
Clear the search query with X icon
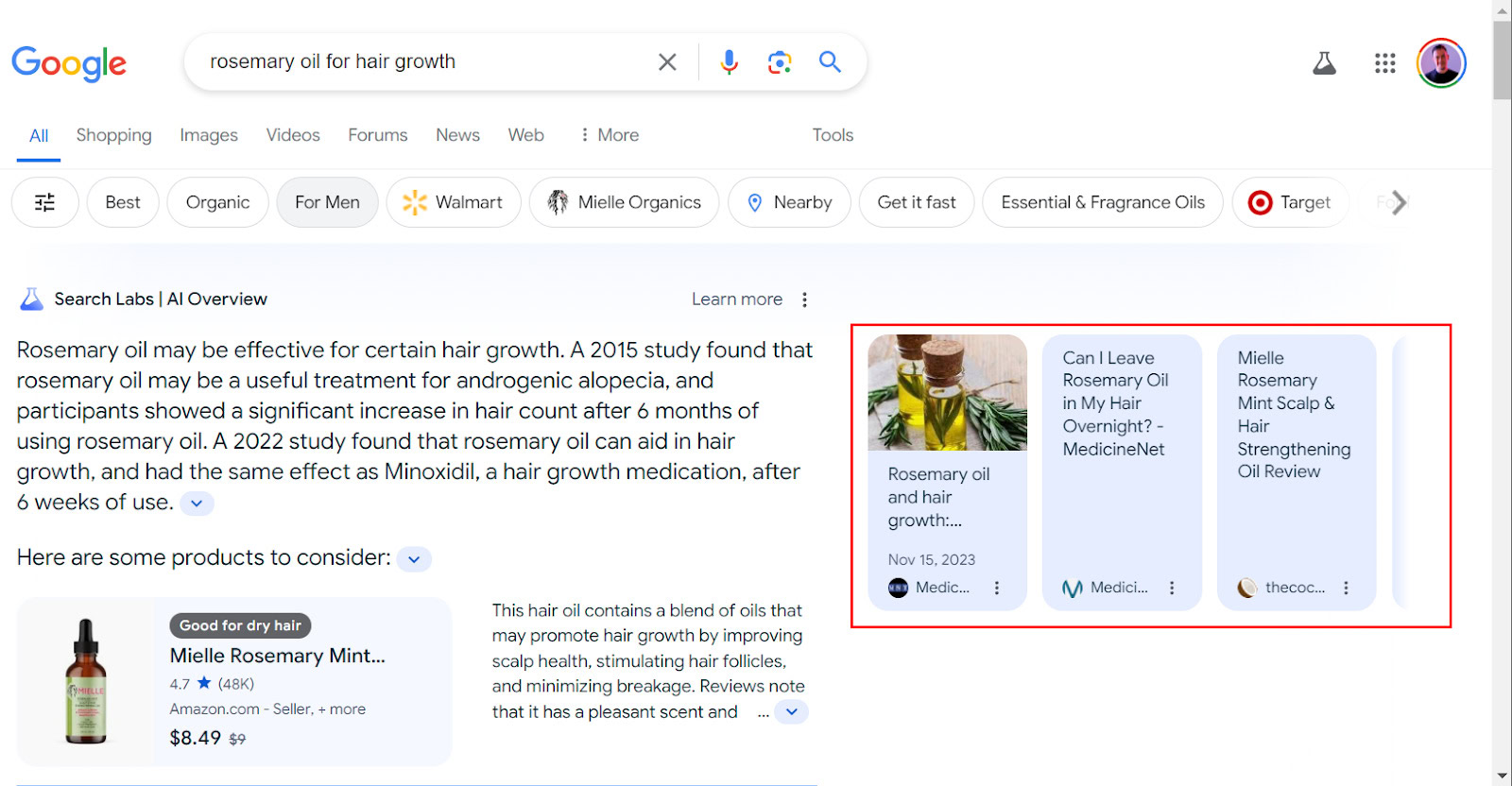click(x=667, y=62)
